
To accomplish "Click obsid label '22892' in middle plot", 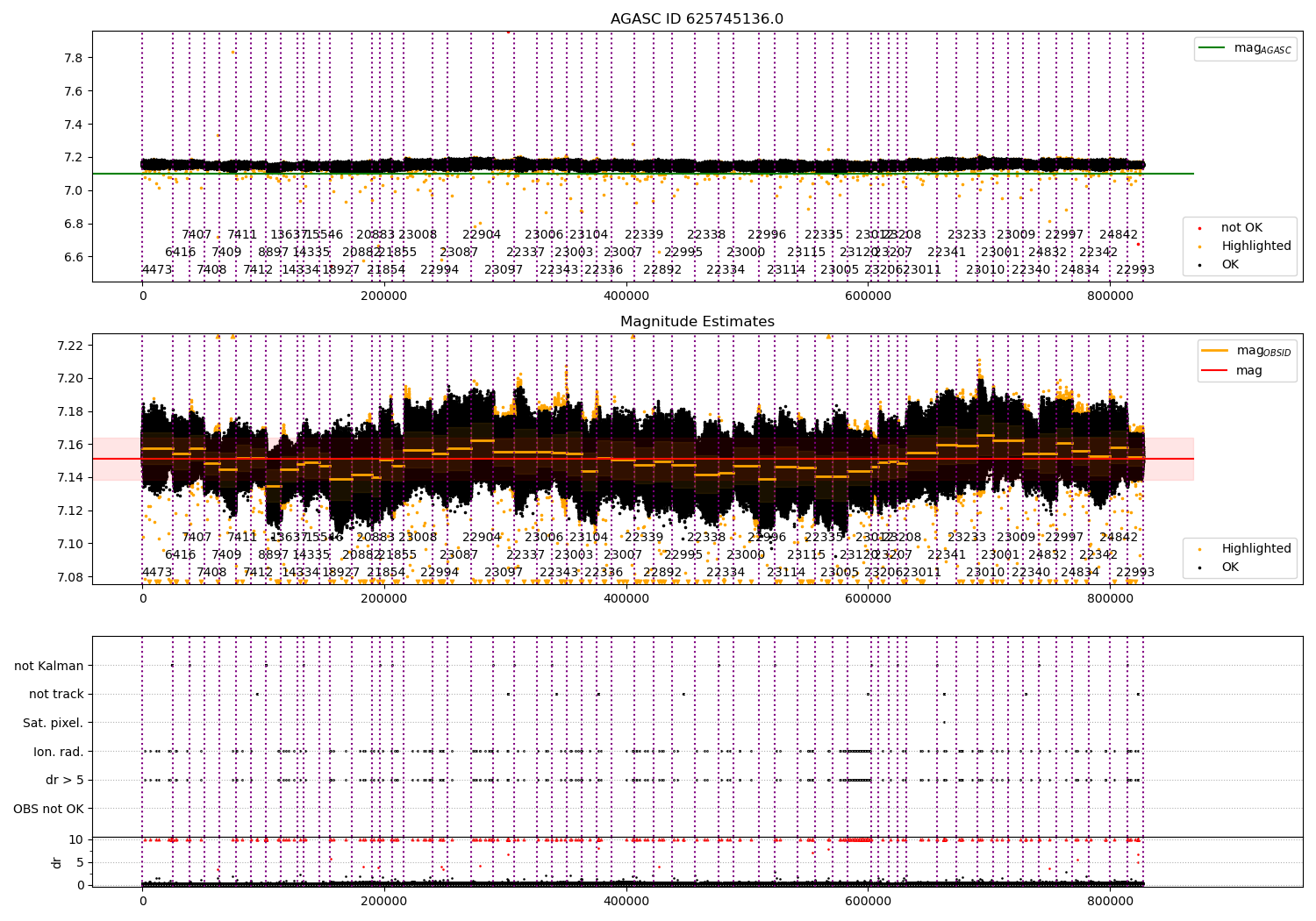I will point(662,573).
